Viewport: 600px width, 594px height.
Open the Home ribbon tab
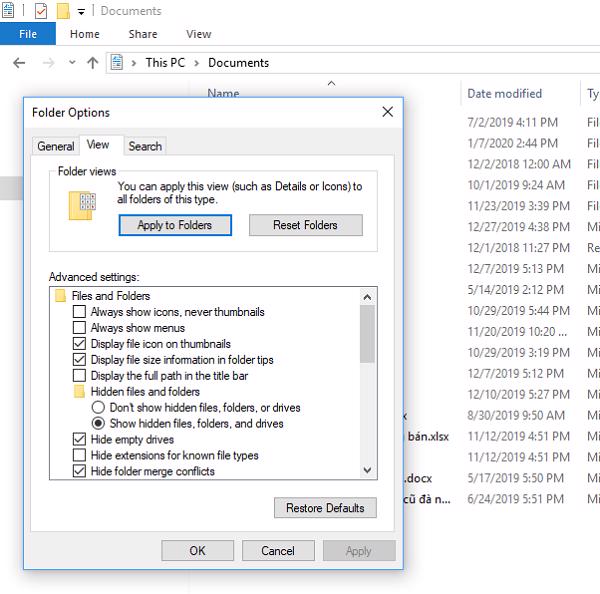pos(85,34)
